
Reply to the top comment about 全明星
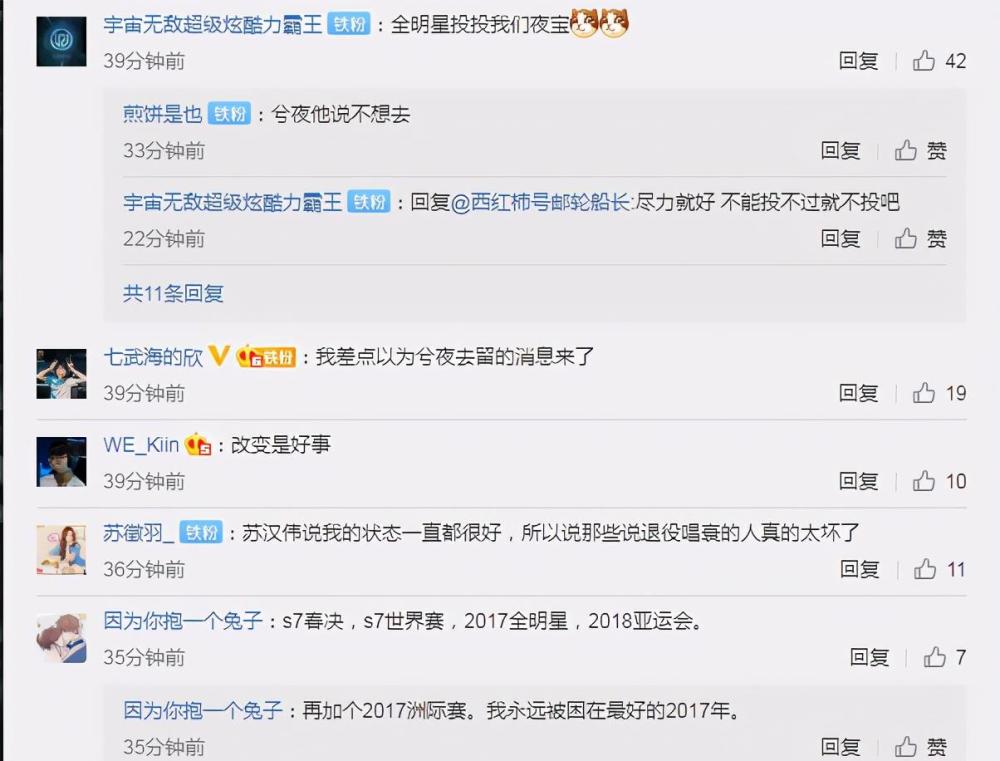(858, 61)
